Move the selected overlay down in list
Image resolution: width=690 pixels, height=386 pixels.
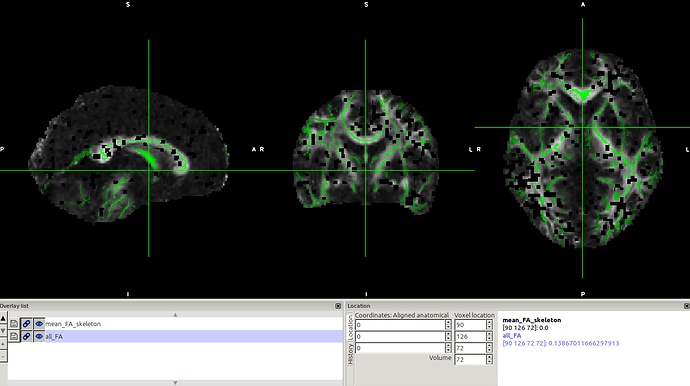3,331
